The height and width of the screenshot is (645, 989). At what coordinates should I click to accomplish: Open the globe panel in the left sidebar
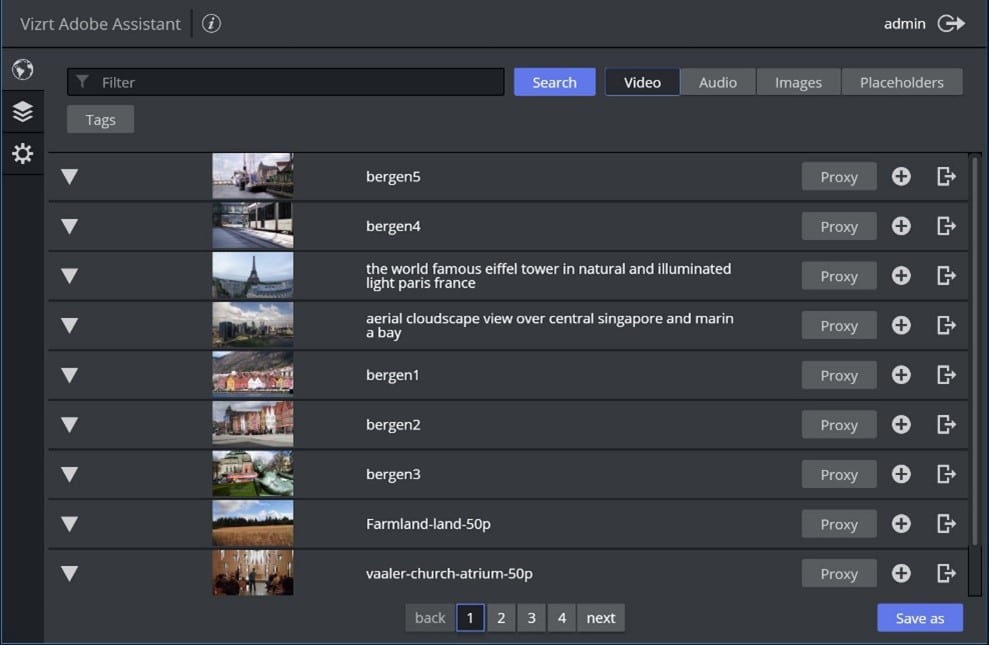tap(22, 70)
